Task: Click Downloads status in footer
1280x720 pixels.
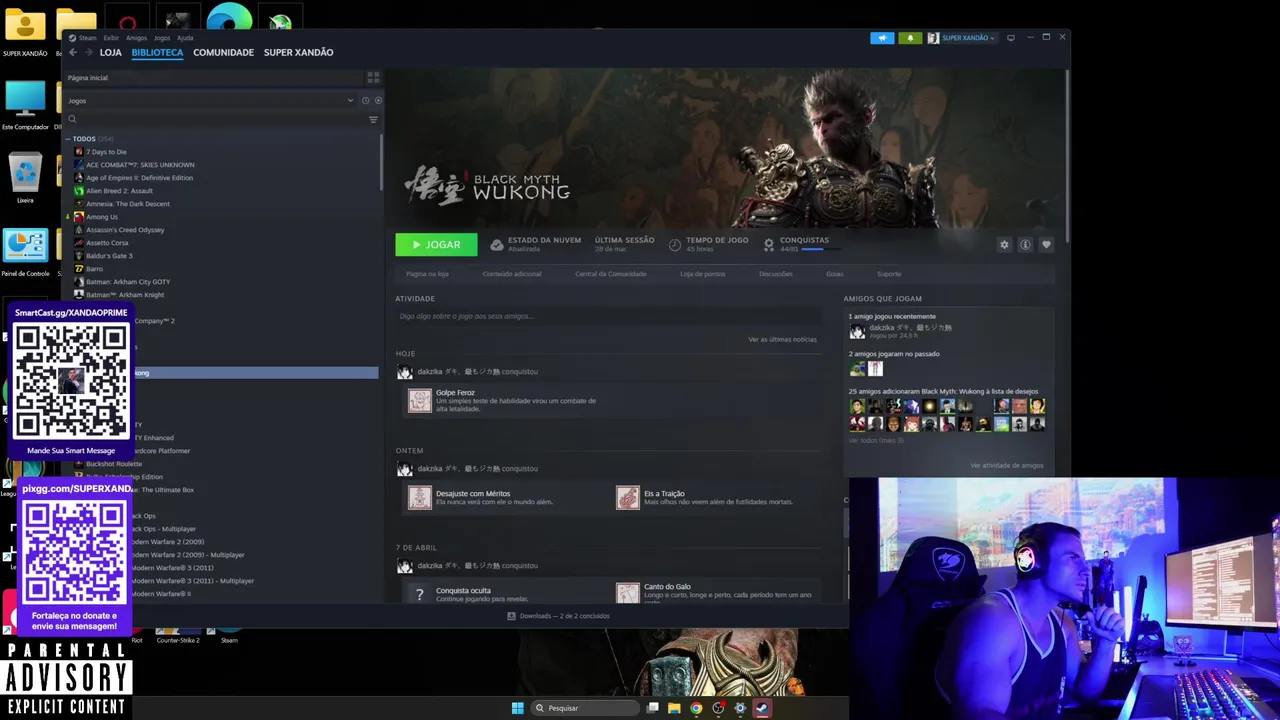Action: pos(564,616)
